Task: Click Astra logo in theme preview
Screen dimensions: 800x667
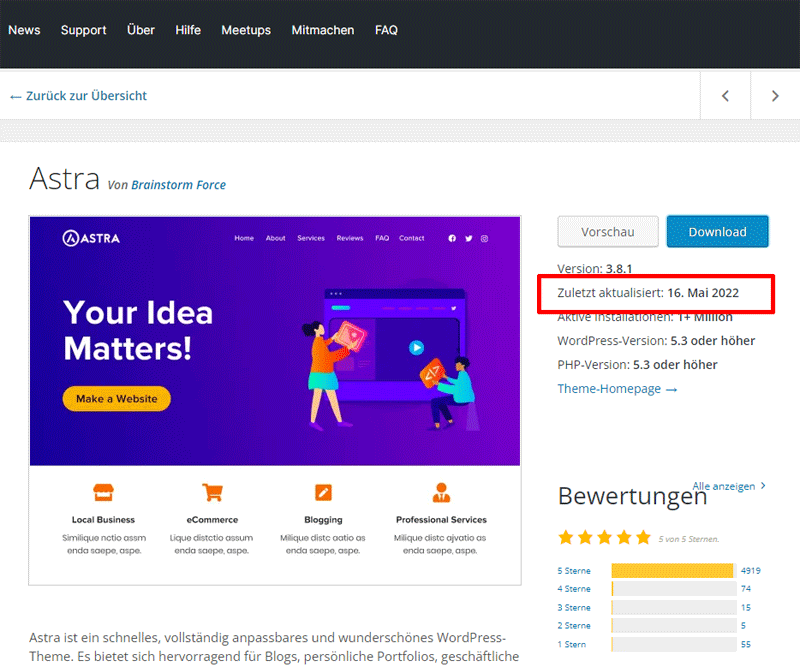Action: point(91,238)
